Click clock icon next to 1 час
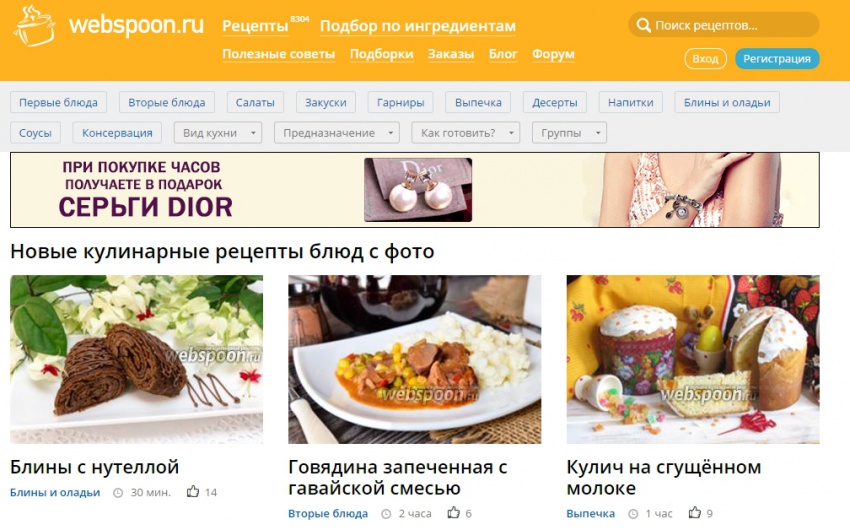This screenshot has height=530, width=850. [x=633, y=514]
